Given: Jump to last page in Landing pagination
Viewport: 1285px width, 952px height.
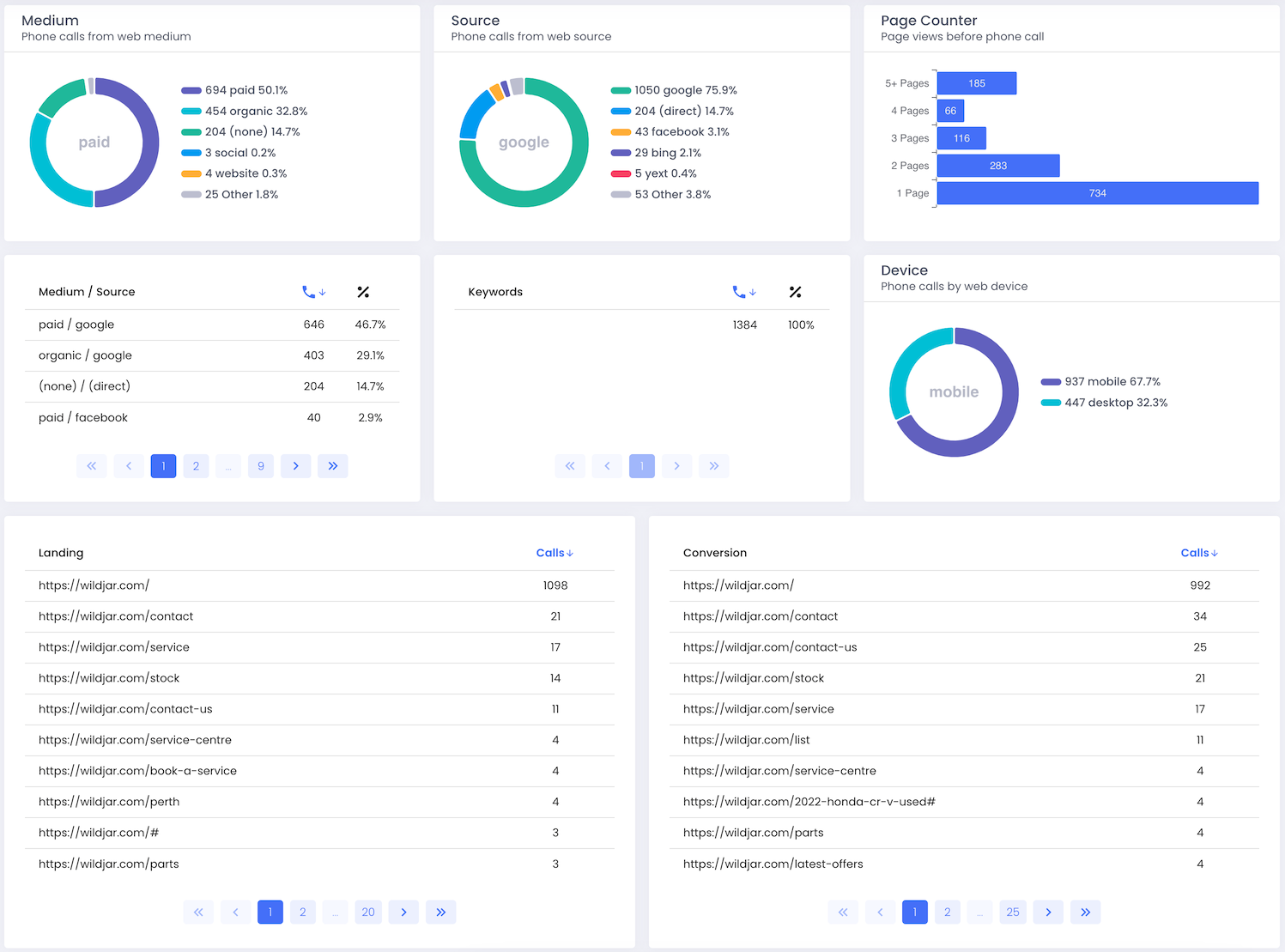Looking at the screenshot, I should coord(440,912).
